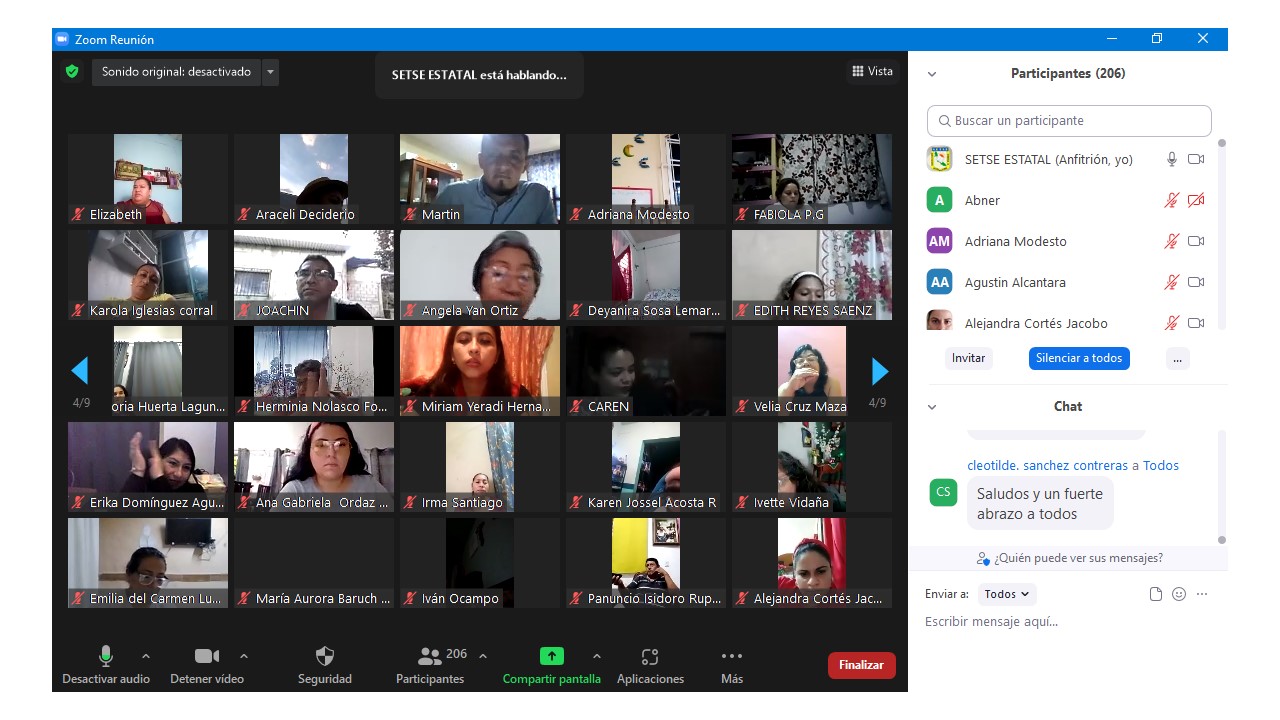Viewport: 1280px width, 720px height.
Task: Click the participants list scrollbar
Action: (1221, 235)
